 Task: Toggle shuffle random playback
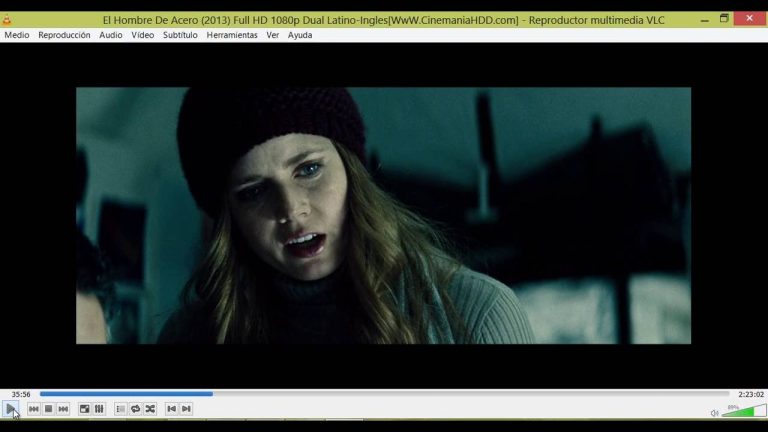pos(150,408)
